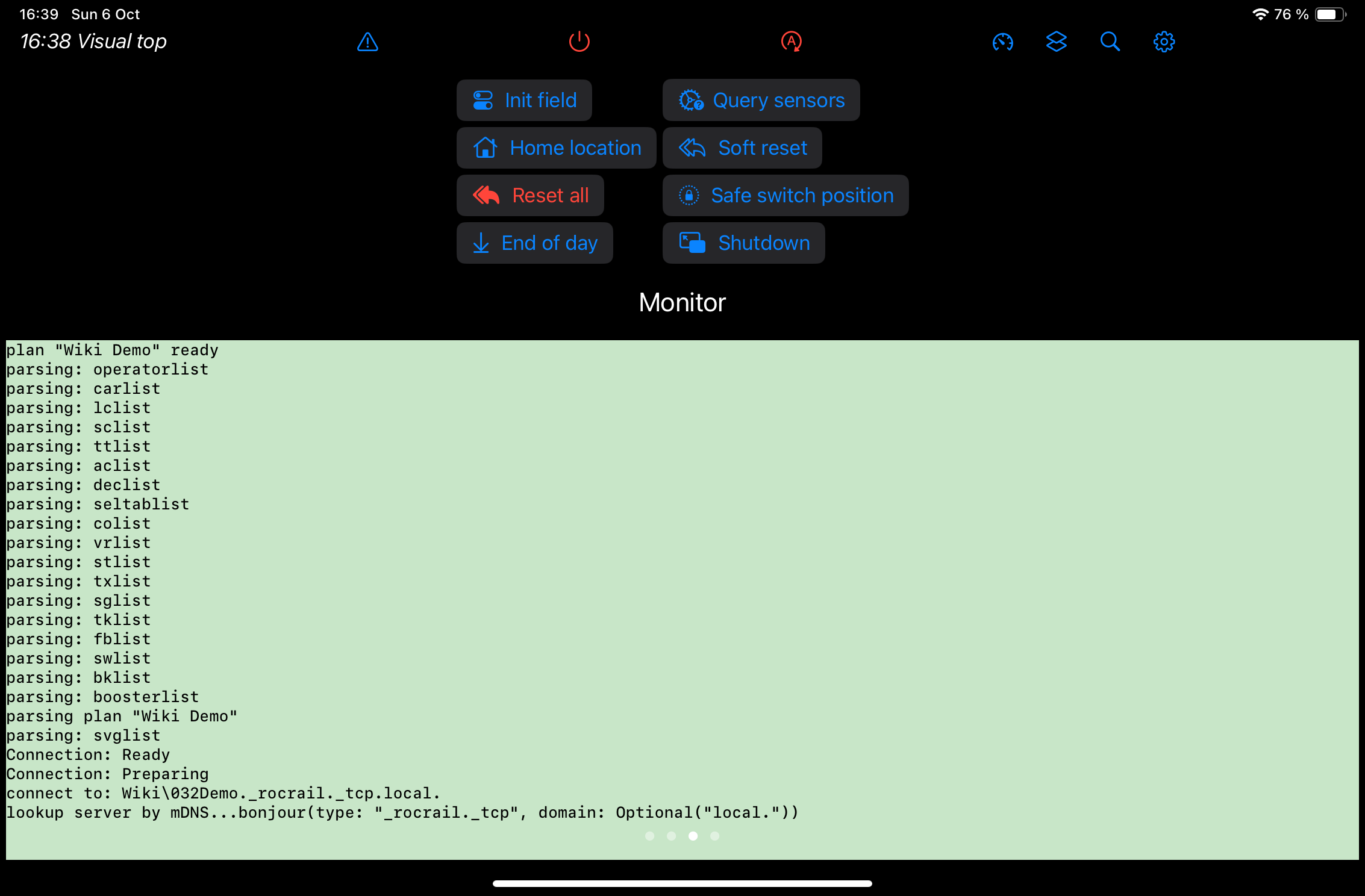Go to second page indicator dot

671,836
